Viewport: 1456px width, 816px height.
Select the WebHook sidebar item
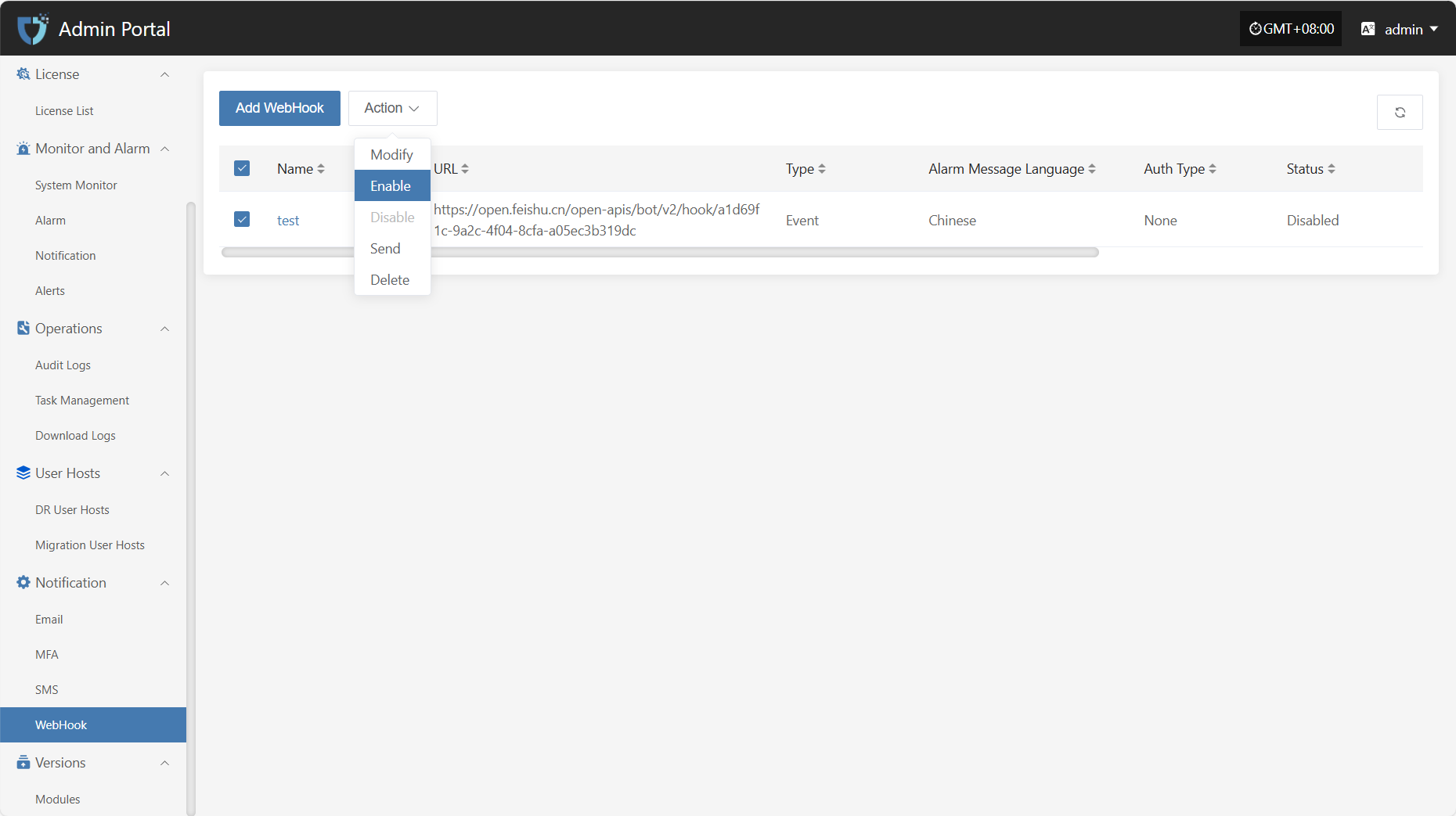pos(93,724)
